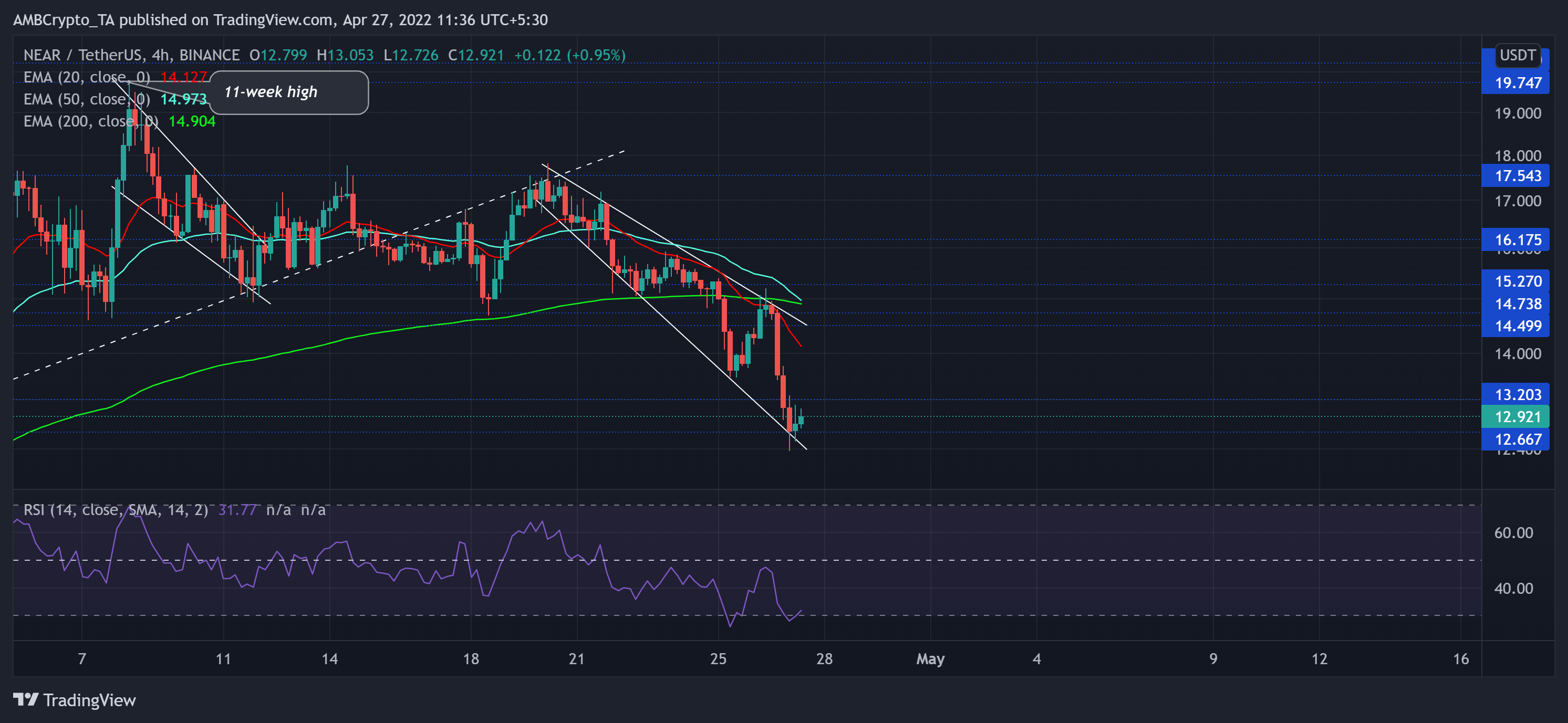Click the RSI value 31.77
Viewport: 1568px width, 723px height.
(237, 509)
